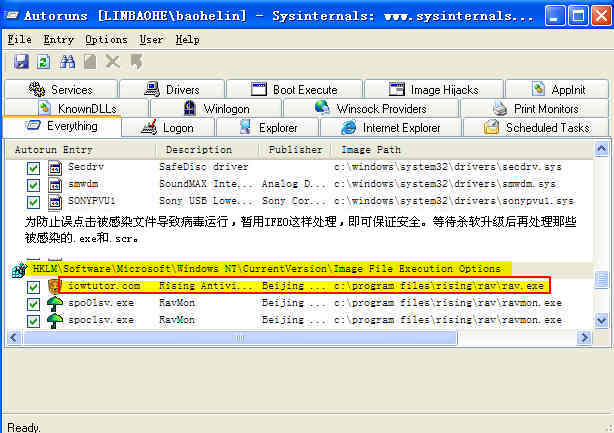Open the Help menu
The height and width of the screenshot is (433, 614).
188,40
